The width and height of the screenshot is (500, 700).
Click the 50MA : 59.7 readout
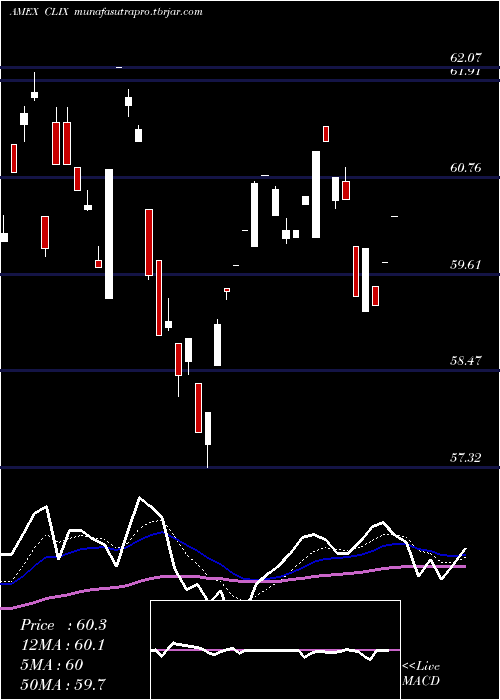point(63,684)
